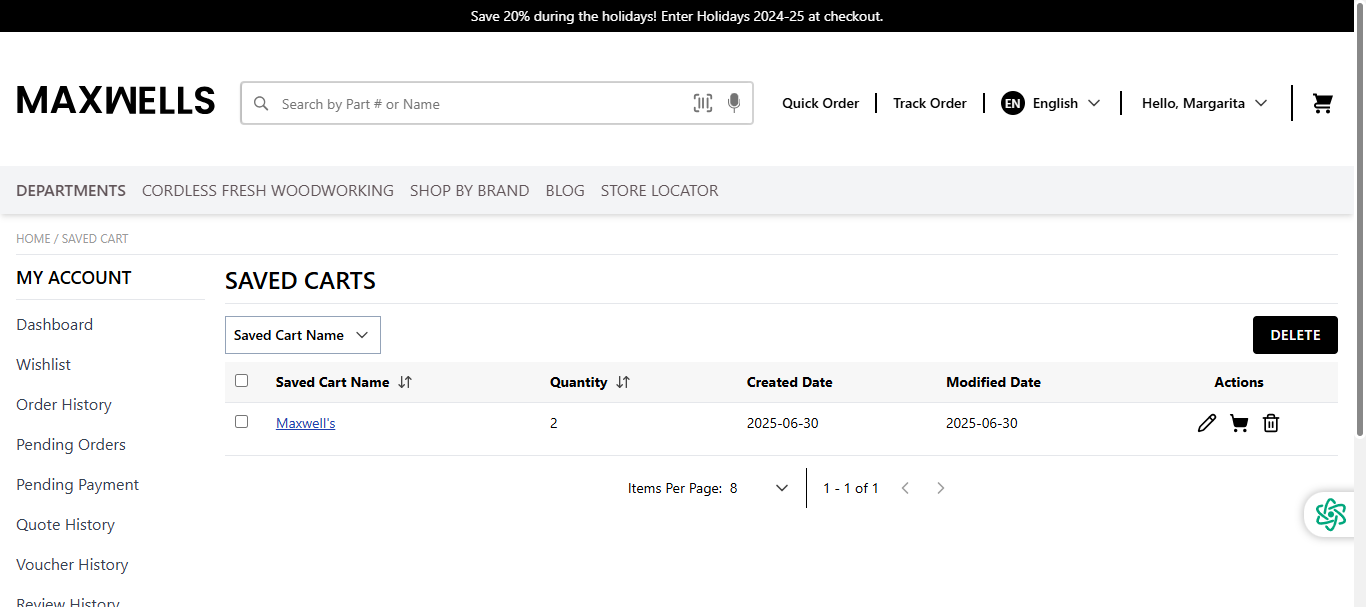Click the SAVED CART breadcrumb
The height and width of the screenshot is (607, 1366).
point(95,239)
